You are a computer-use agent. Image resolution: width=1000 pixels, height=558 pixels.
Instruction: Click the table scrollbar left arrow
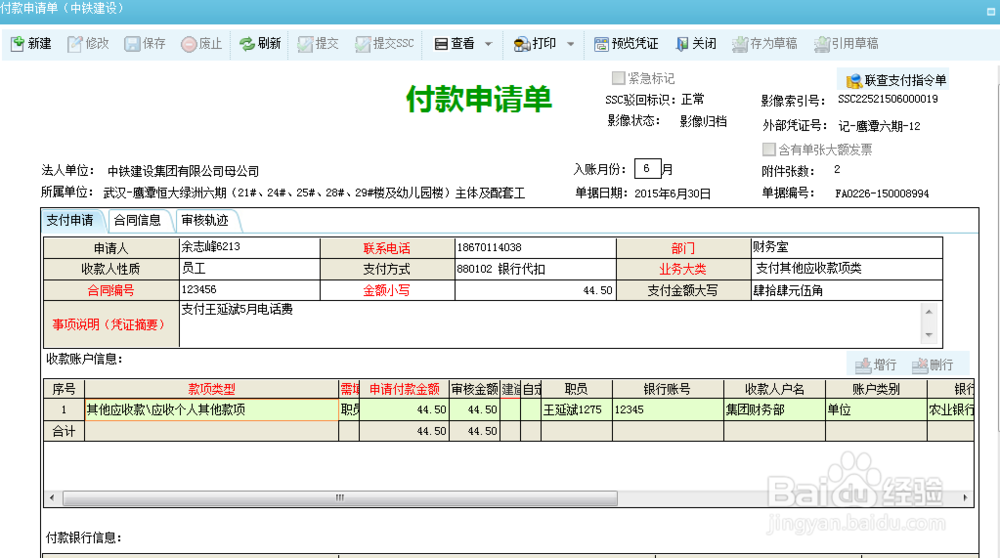coord(52,497)
